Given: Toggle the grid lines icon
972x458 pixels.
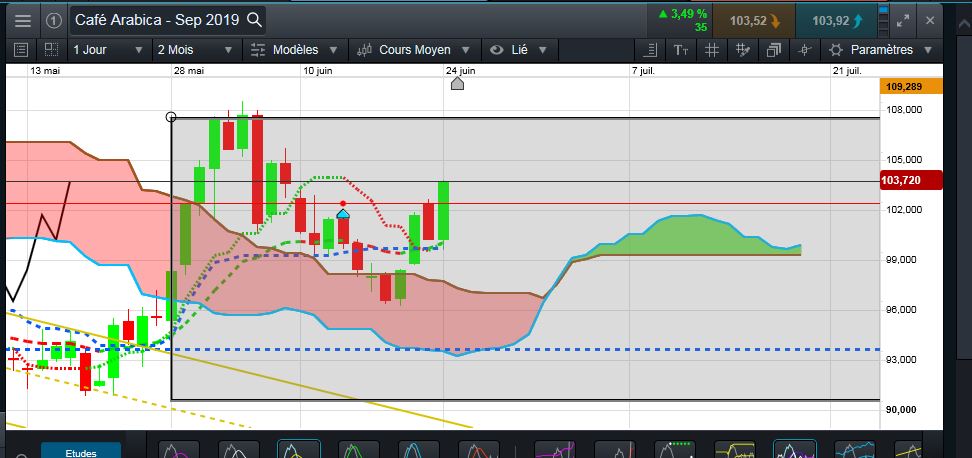Looking at the screenshot, I should pyautogui.click(x=712, y=50).
